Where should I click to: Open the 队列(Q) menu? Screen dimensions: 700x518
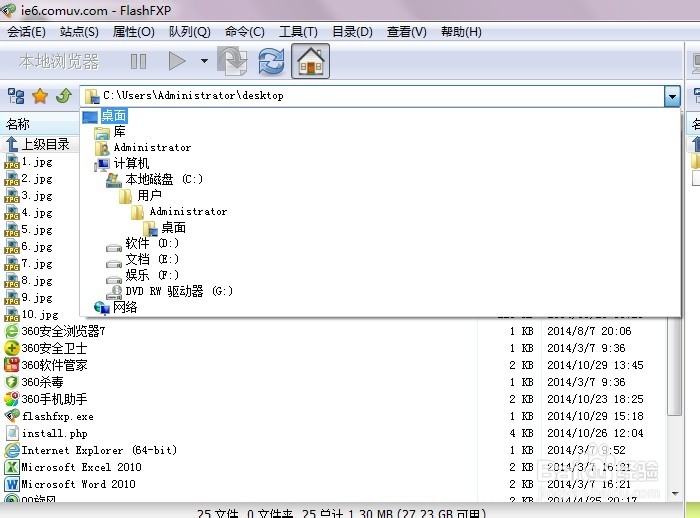189,32
